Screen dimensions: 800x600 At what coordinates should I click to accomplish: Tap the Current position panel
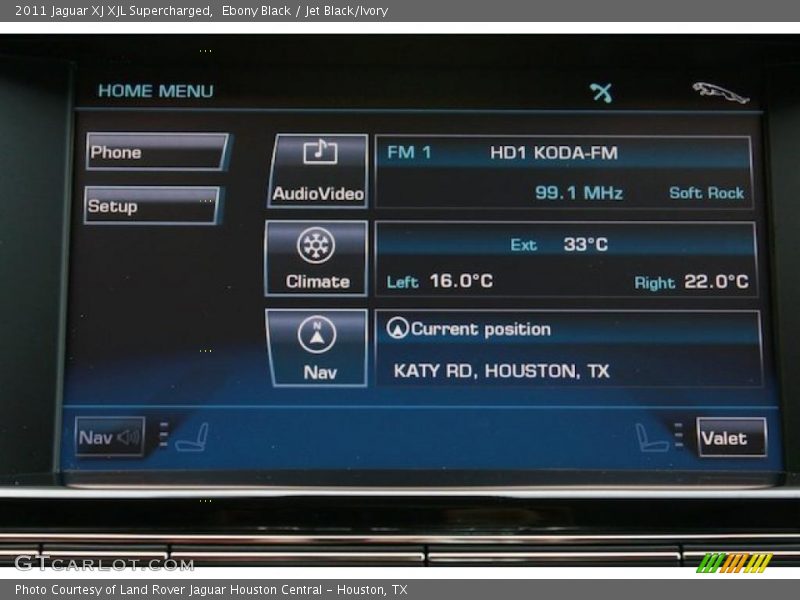(568, 348)
